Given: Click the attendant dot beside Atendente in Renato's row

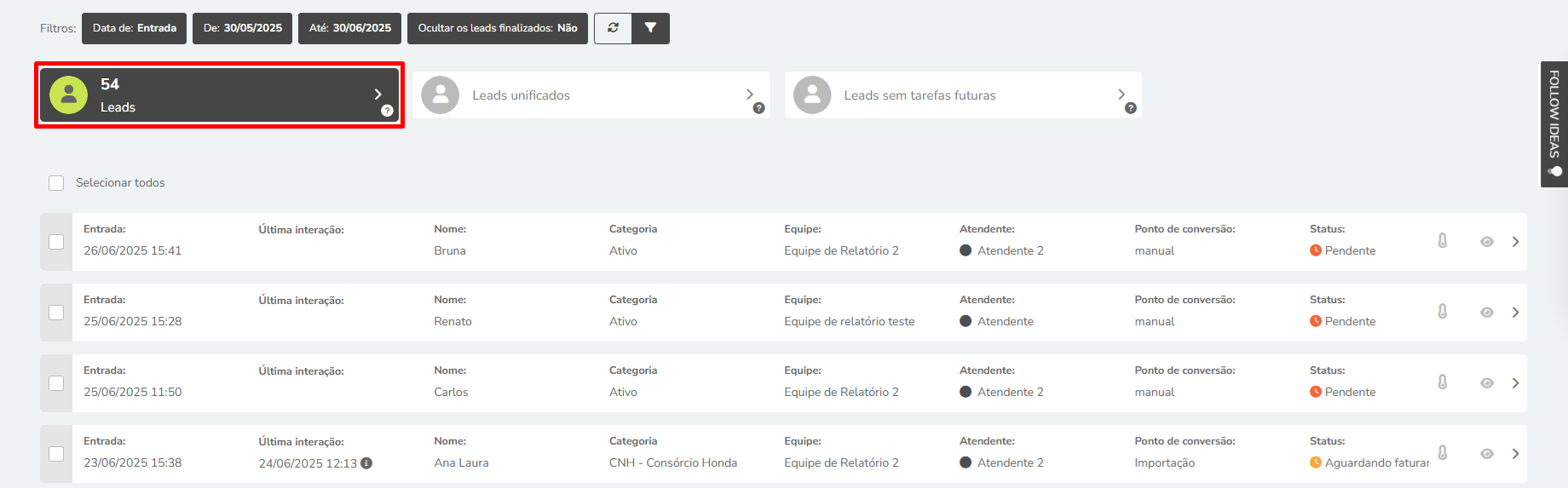Looking at the screenshot, I should (x=966, y=321).
